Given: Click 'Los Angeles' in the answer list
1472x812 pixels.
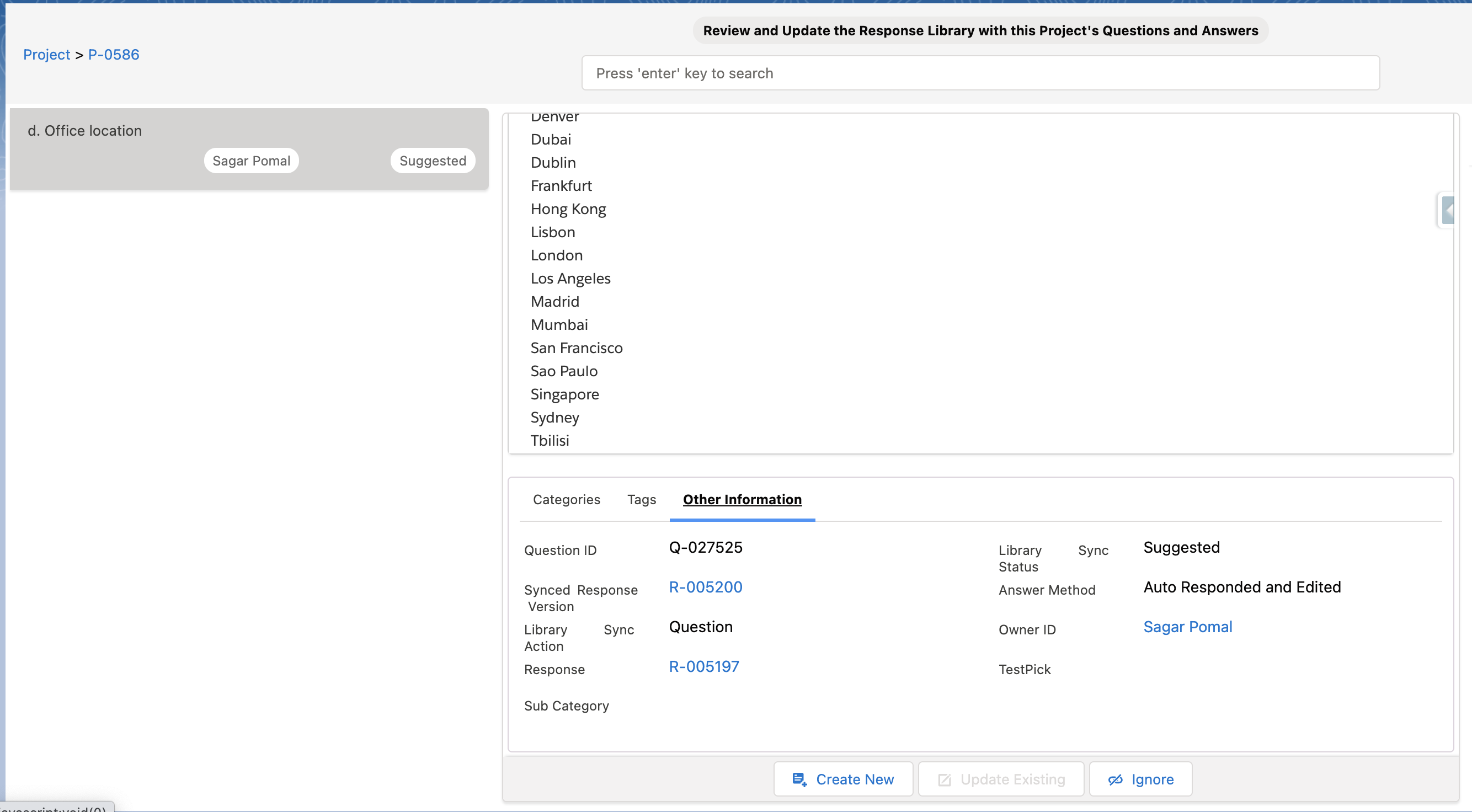Looking at the screenshot, I should [x=570, y=278].
